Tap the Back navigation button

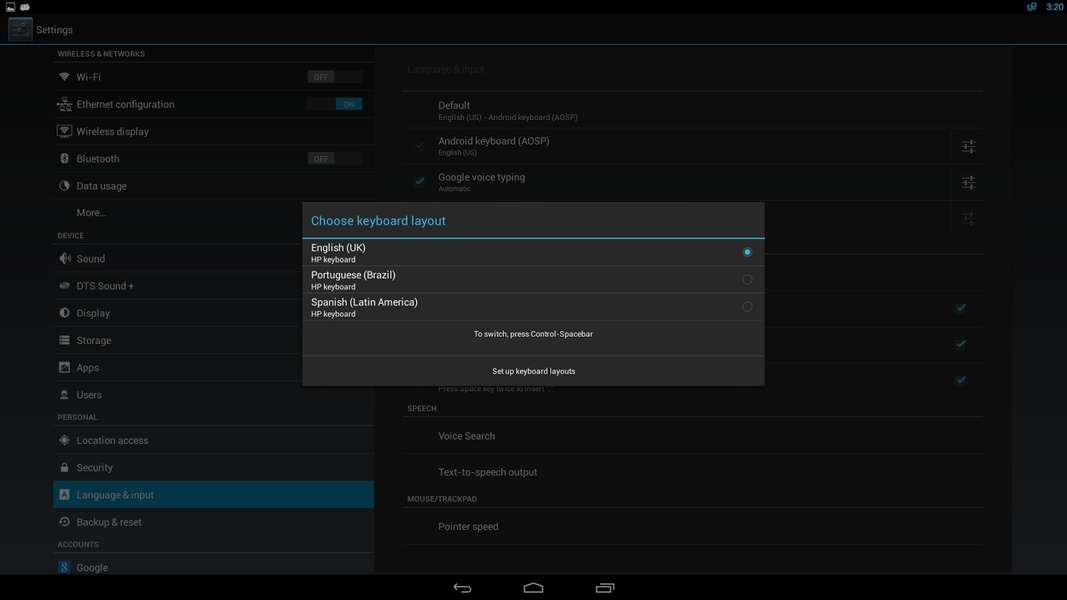point(462,588)
